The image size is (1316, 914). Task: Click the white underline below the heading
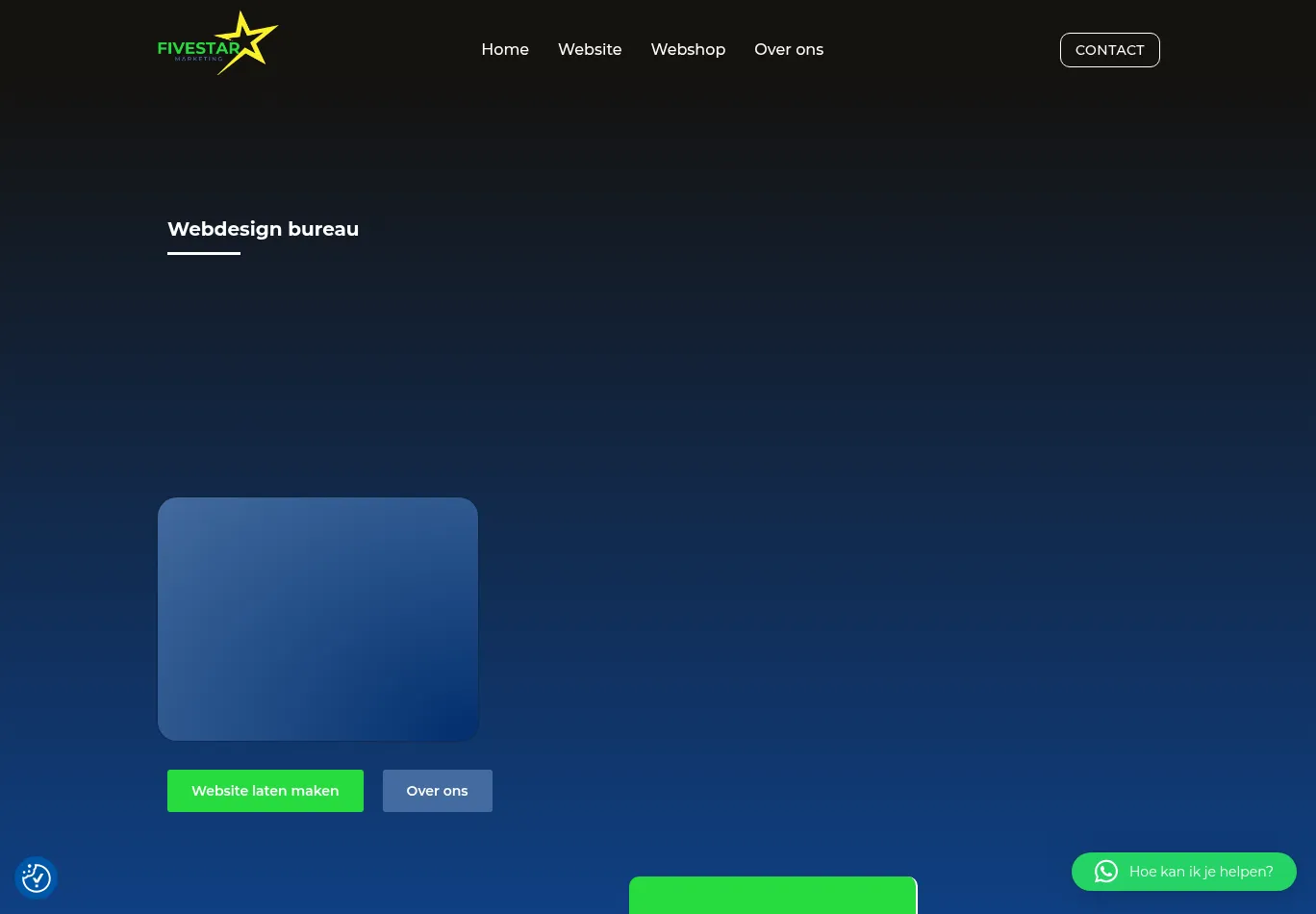(204, 253)
